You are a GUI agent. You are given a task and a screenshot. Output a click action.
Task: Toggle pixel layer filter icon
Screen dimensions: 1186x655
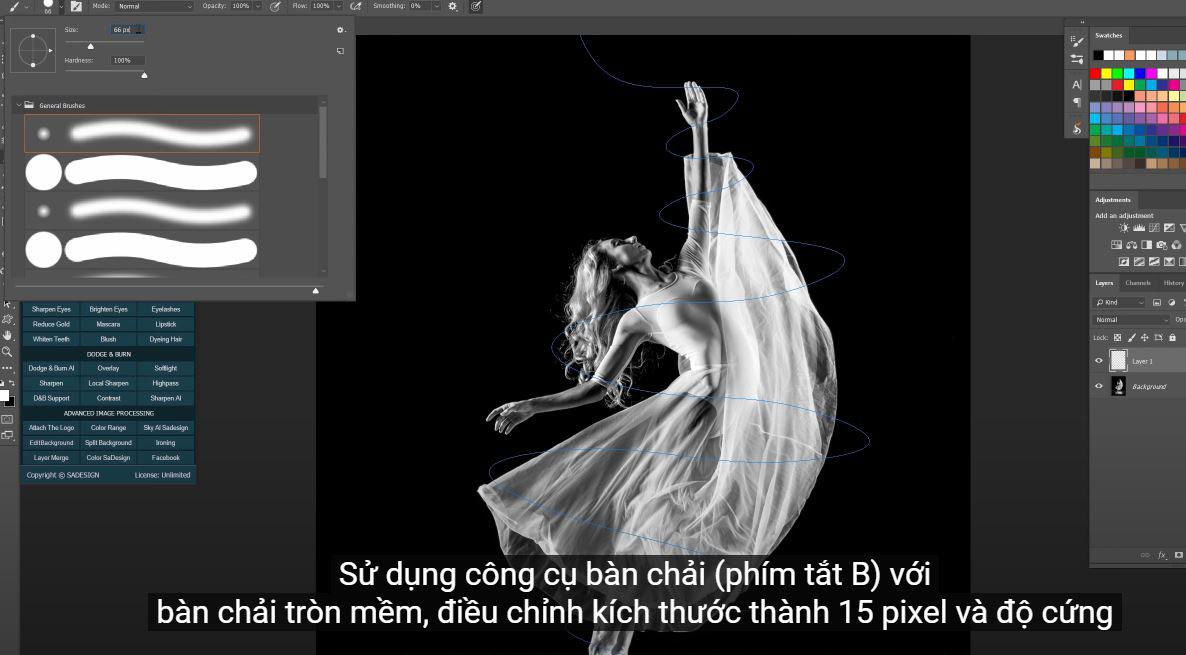coord(1157,302)
